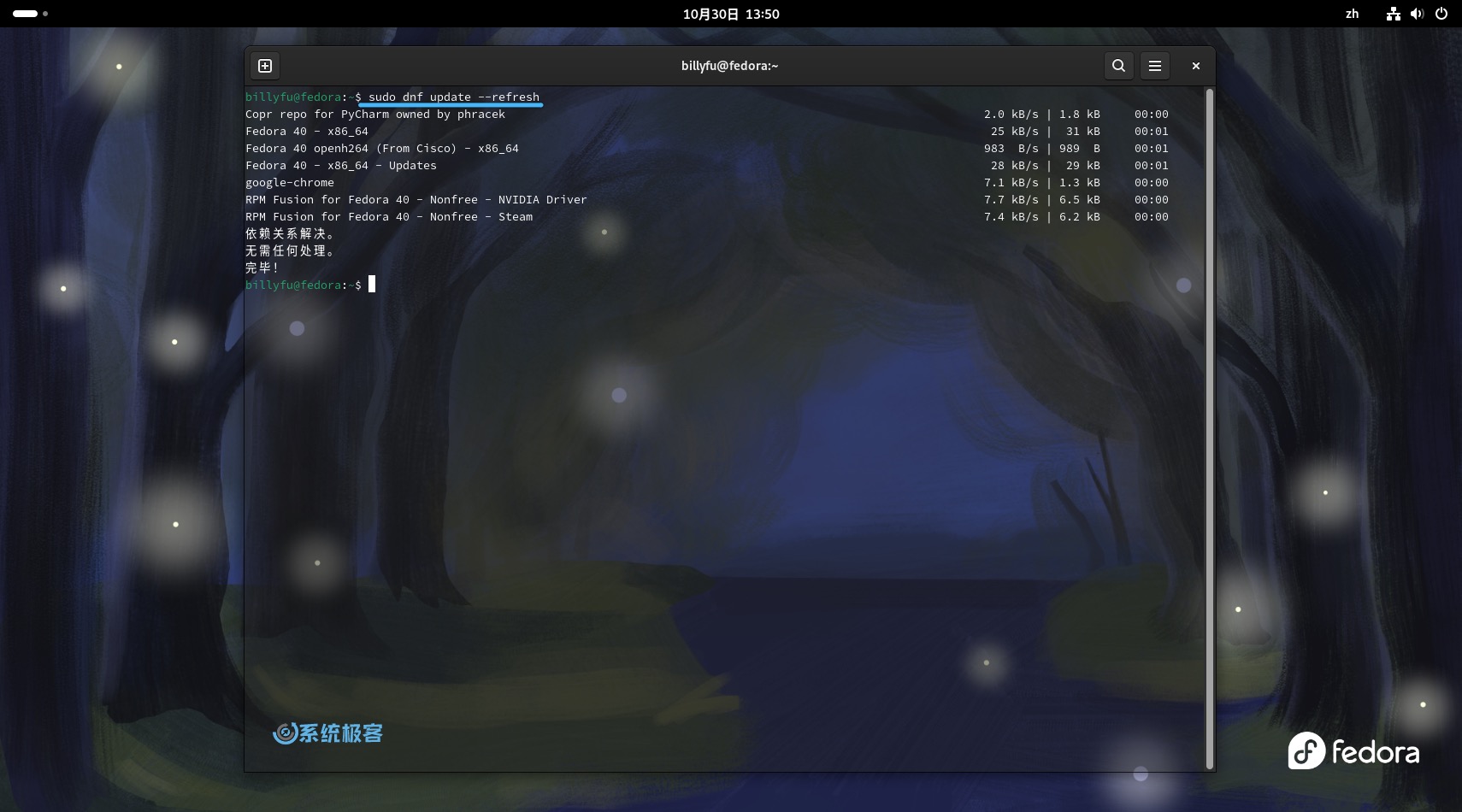This screenshot has height=812, width=1462.
Task: Close the terminal window
Action: tap(1196, 66)
